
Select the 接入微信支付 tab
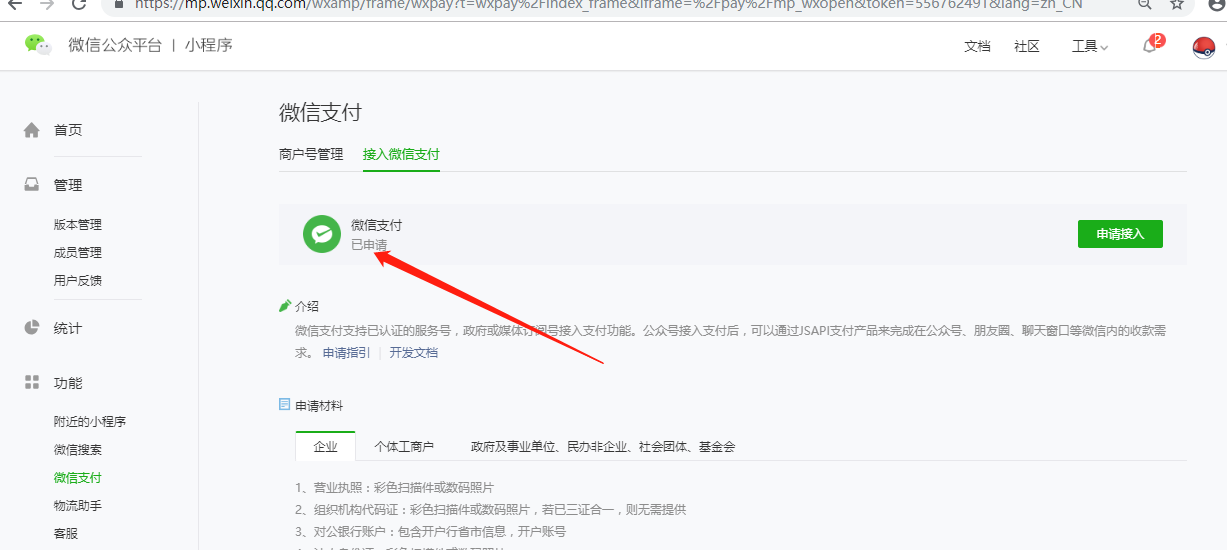[401, 154]
